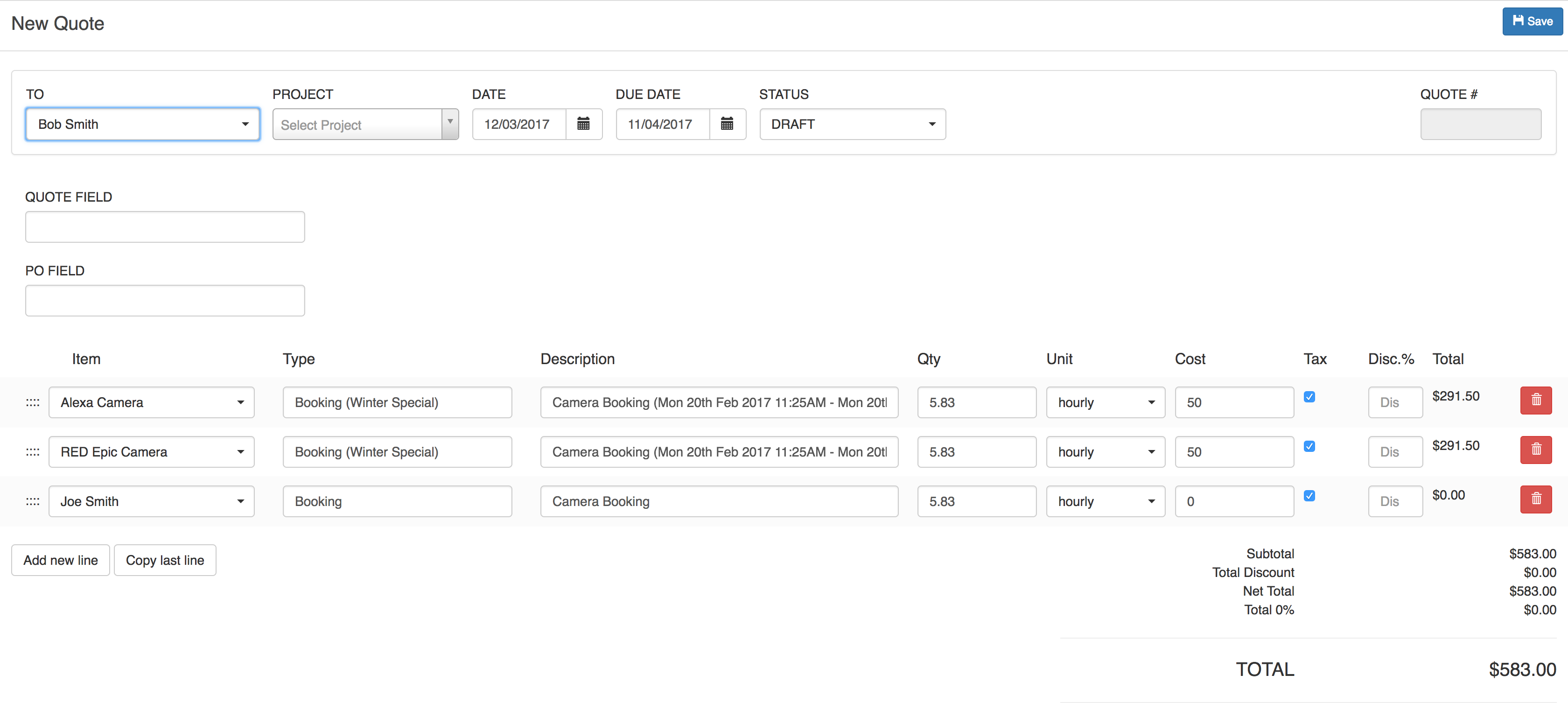Set discount percent for RED Epic Camera row
This screenshot has height=703, width=1568.
(1395, 451)
